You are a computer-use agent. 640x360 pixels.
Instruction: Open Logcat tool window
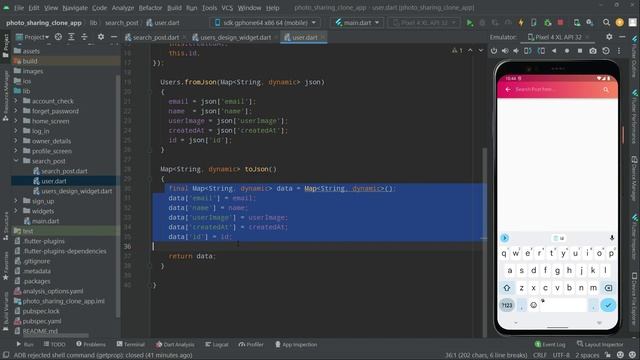217,344
